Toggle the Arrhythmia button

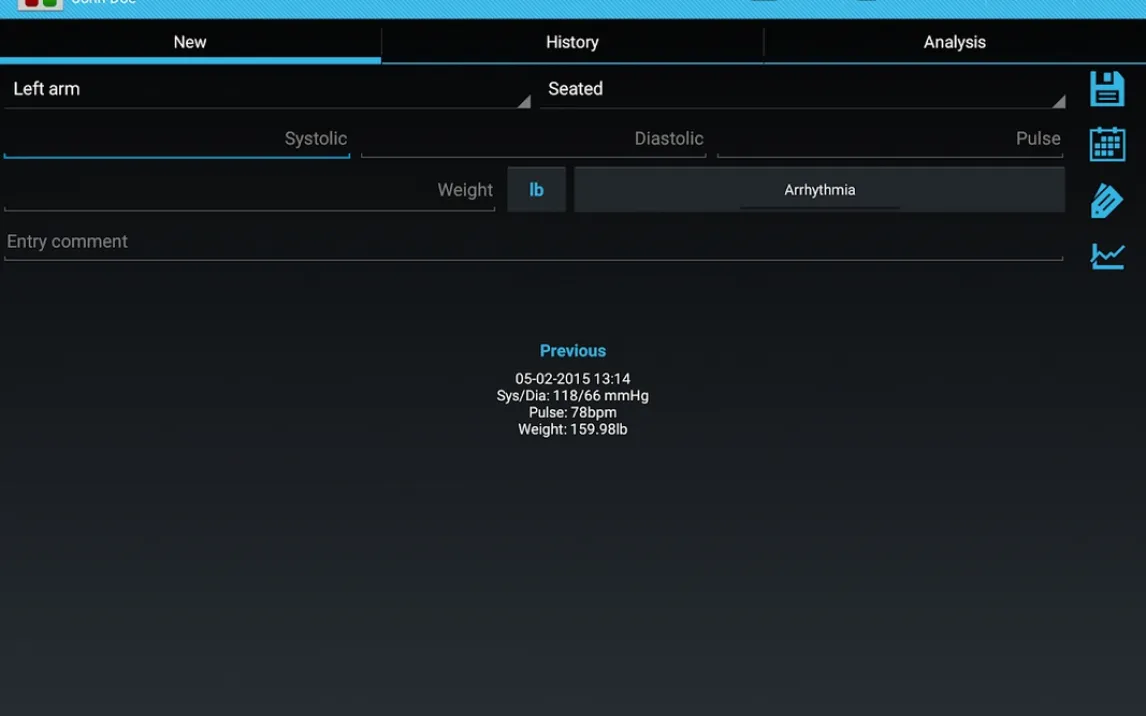[x=819, y=190]
